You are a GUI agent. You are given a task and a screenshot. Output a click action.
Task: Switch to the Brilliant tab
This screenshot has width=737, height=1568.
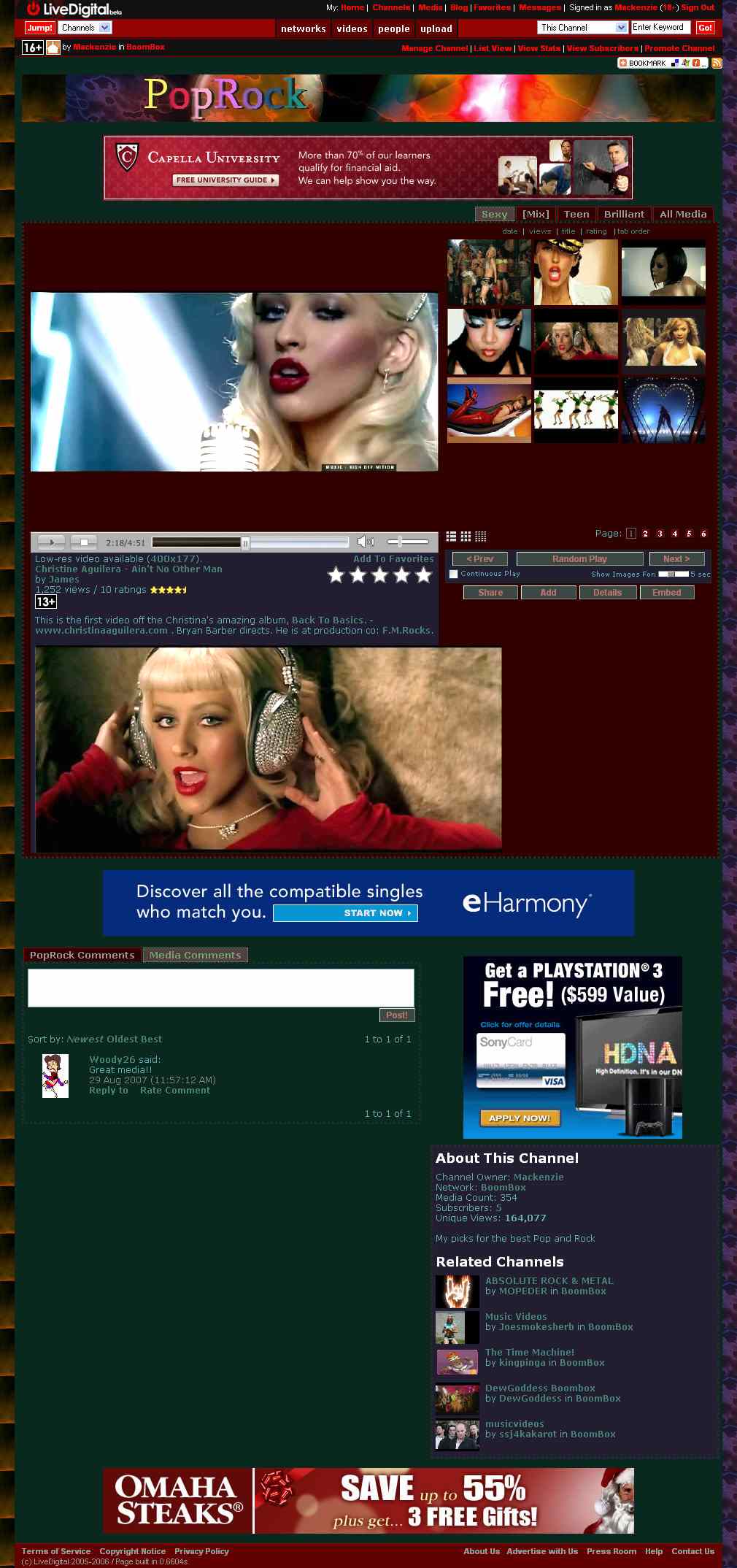coord(624,215)
